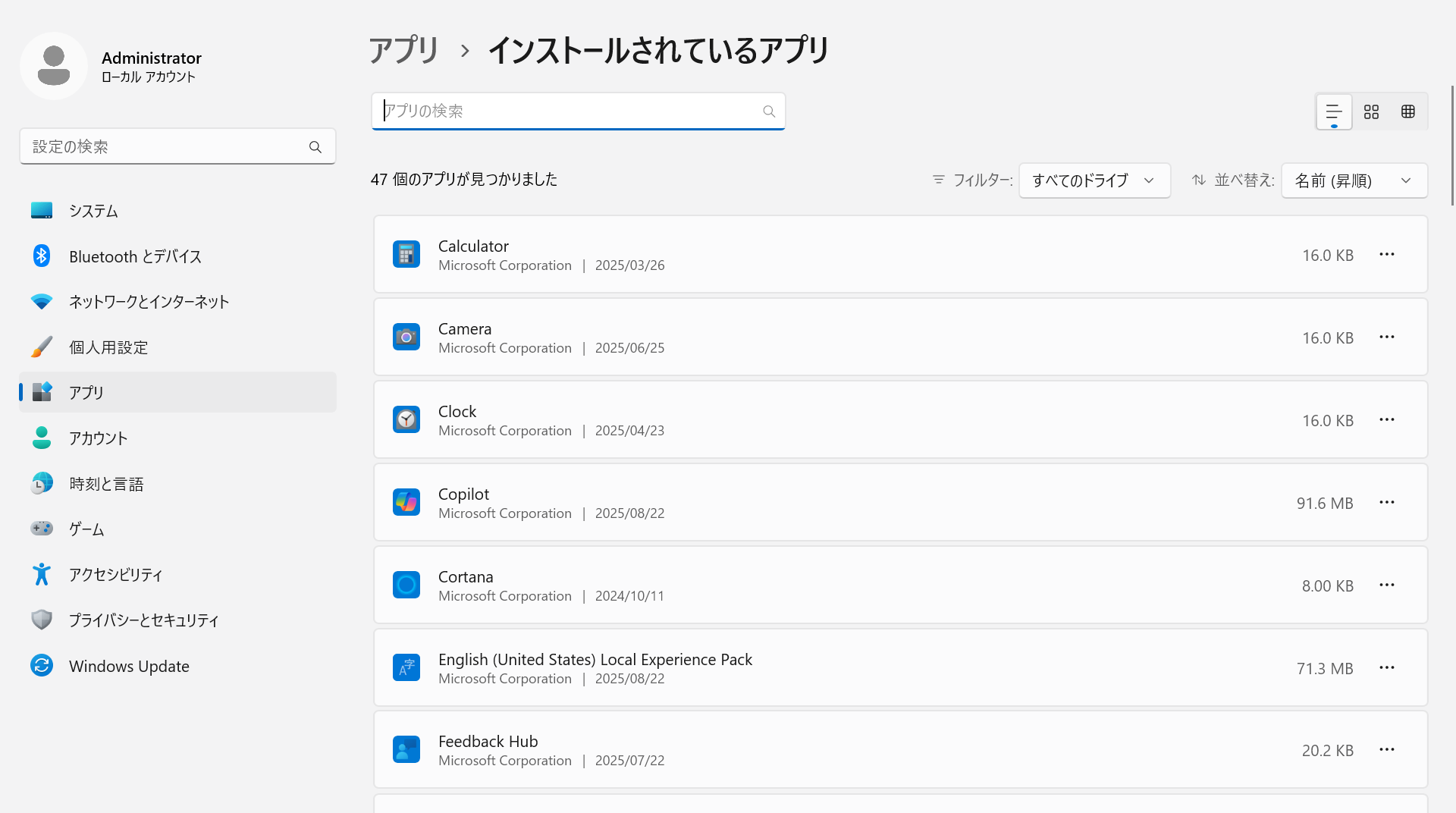Open more options for Calculator

pyautogui.click(x=1387, y=255)
